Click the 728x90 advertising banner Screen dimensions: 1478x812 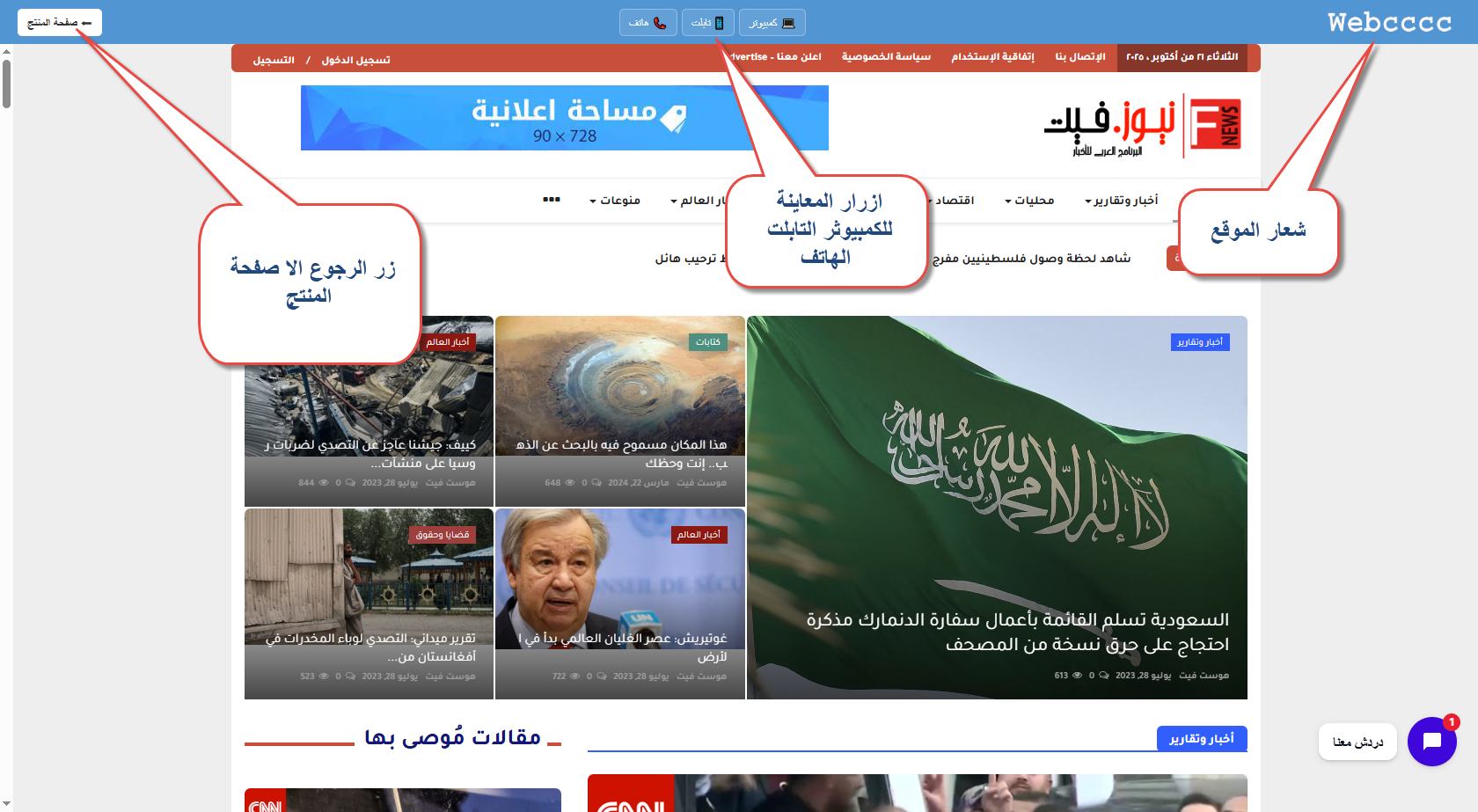pyautogui.click(x=564, y=118)
